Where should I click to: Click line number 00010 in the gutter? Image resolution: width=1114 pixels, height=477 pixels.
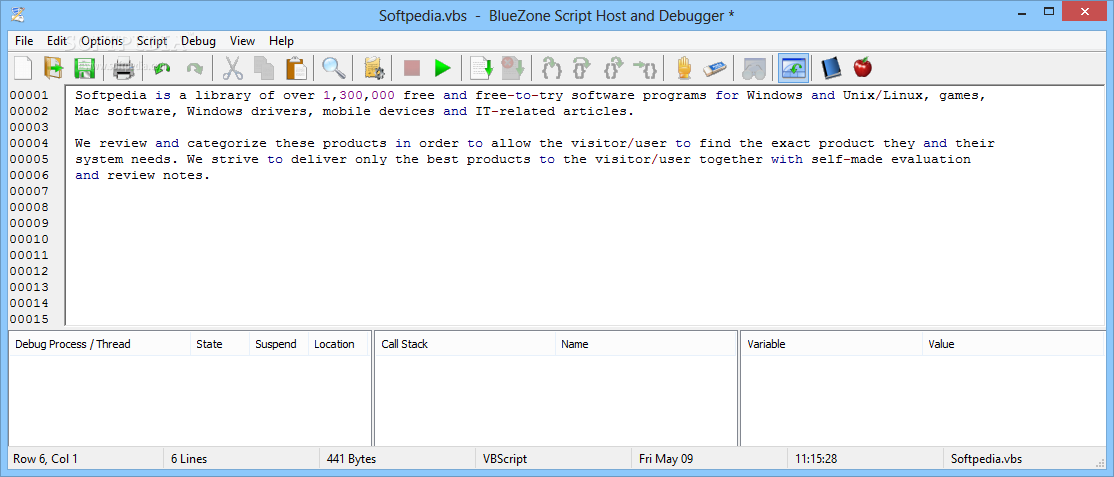29,240
